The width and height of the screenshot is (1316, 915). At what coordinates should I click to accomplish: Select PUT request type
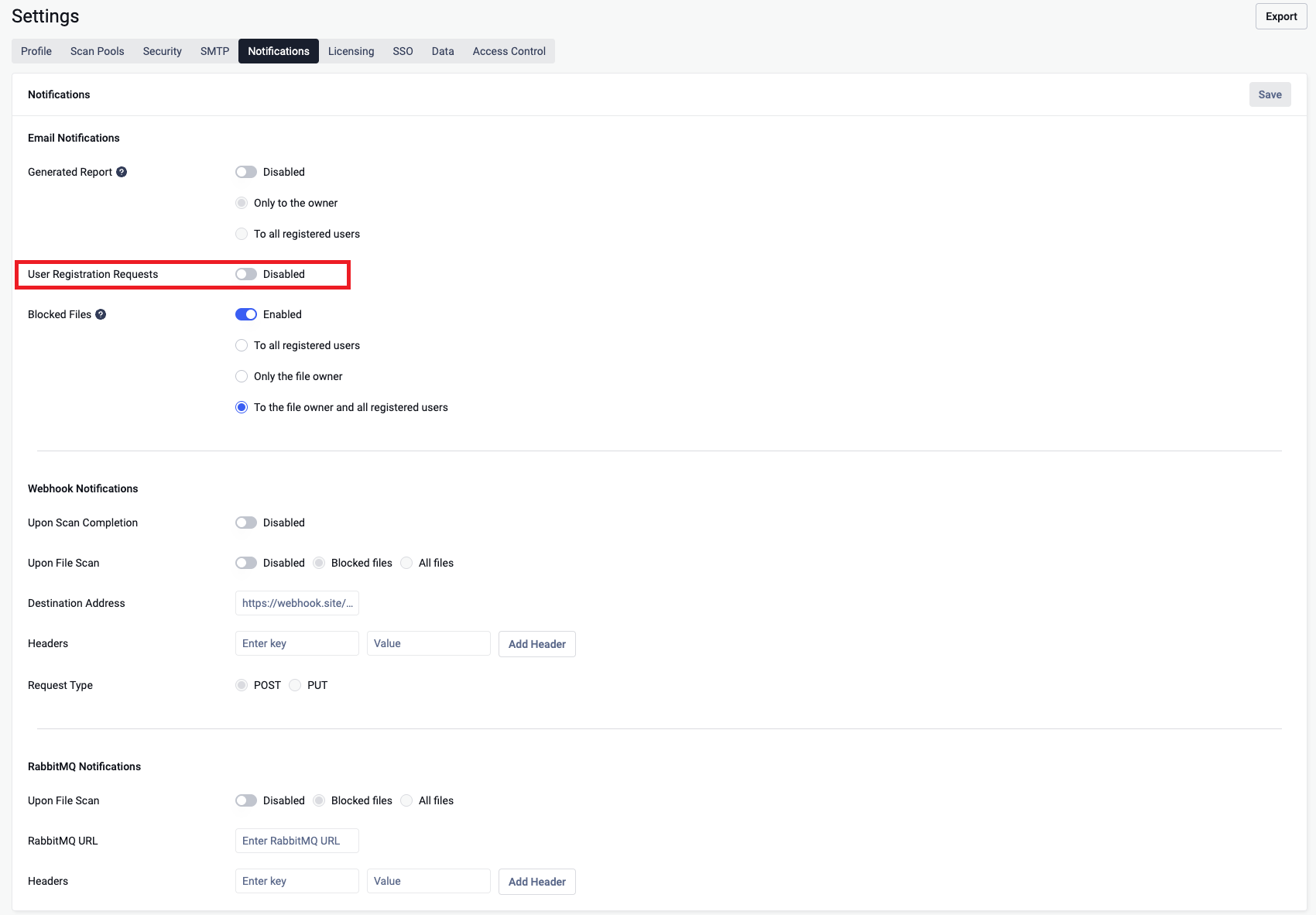pos(295,685)
